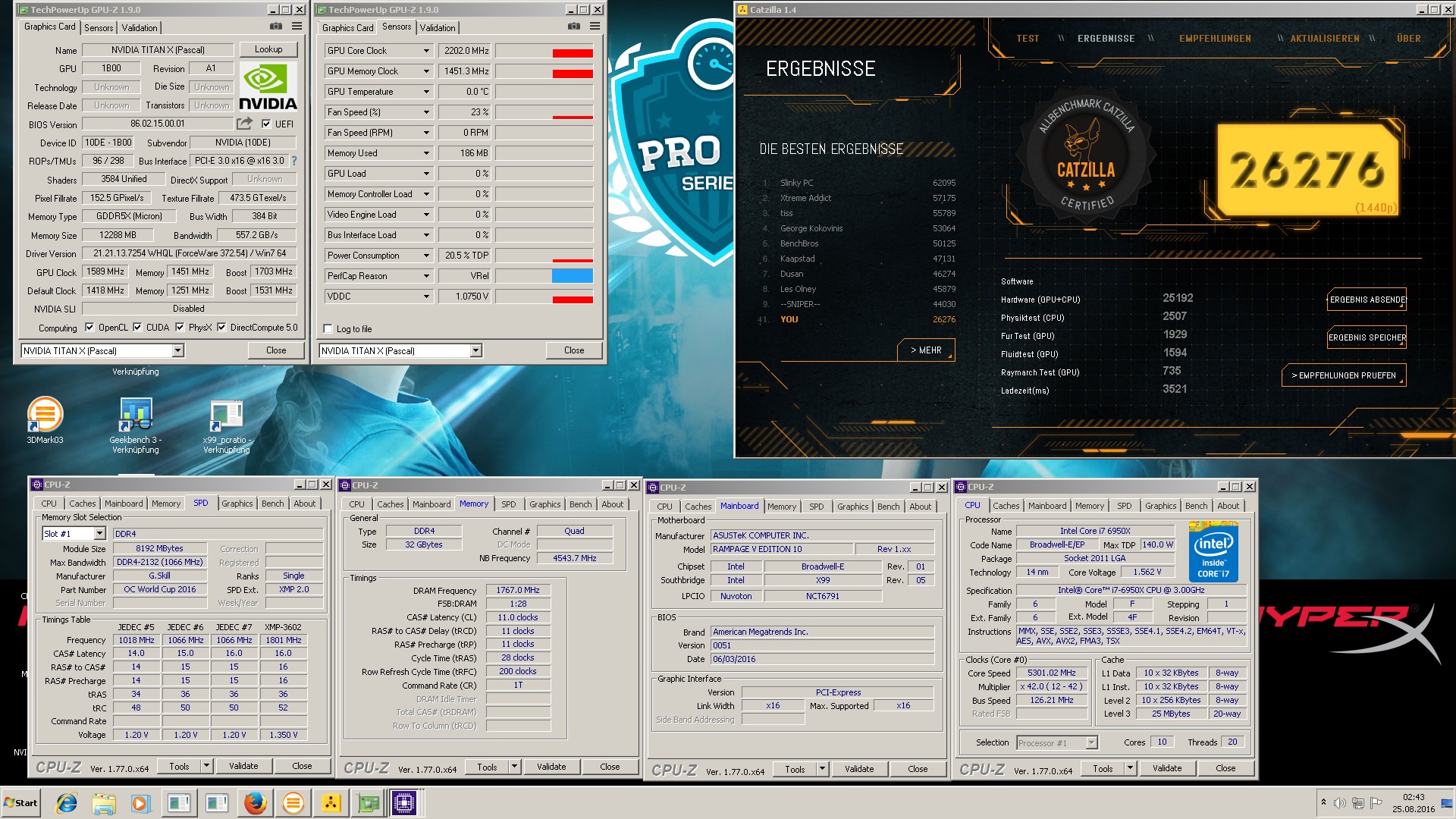Launch Internet Explorer from the taskbar
This screenshot has width=1456, height=819.
coord(67,803)
